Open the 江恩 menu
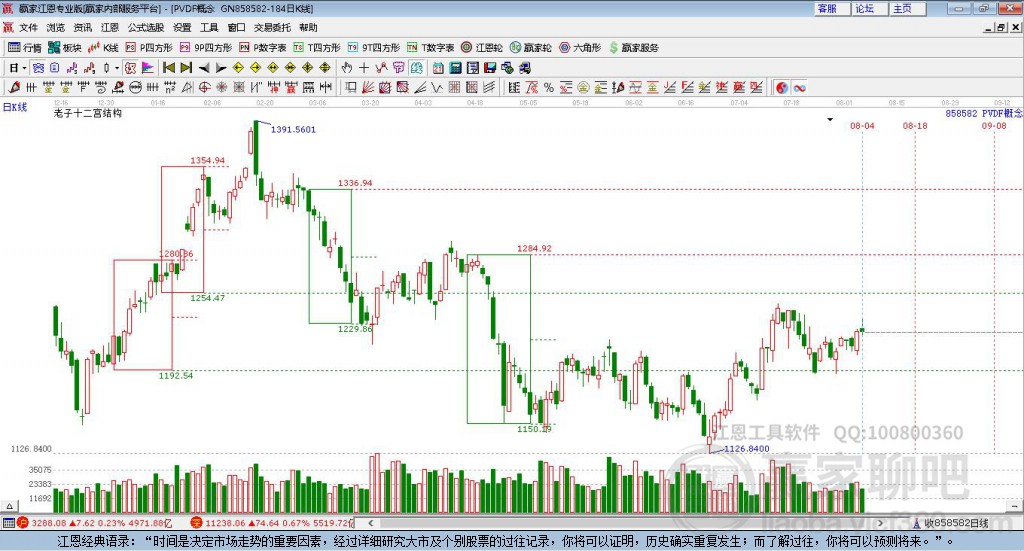This screenshot has width=1024, height=551. coord(110,27)
